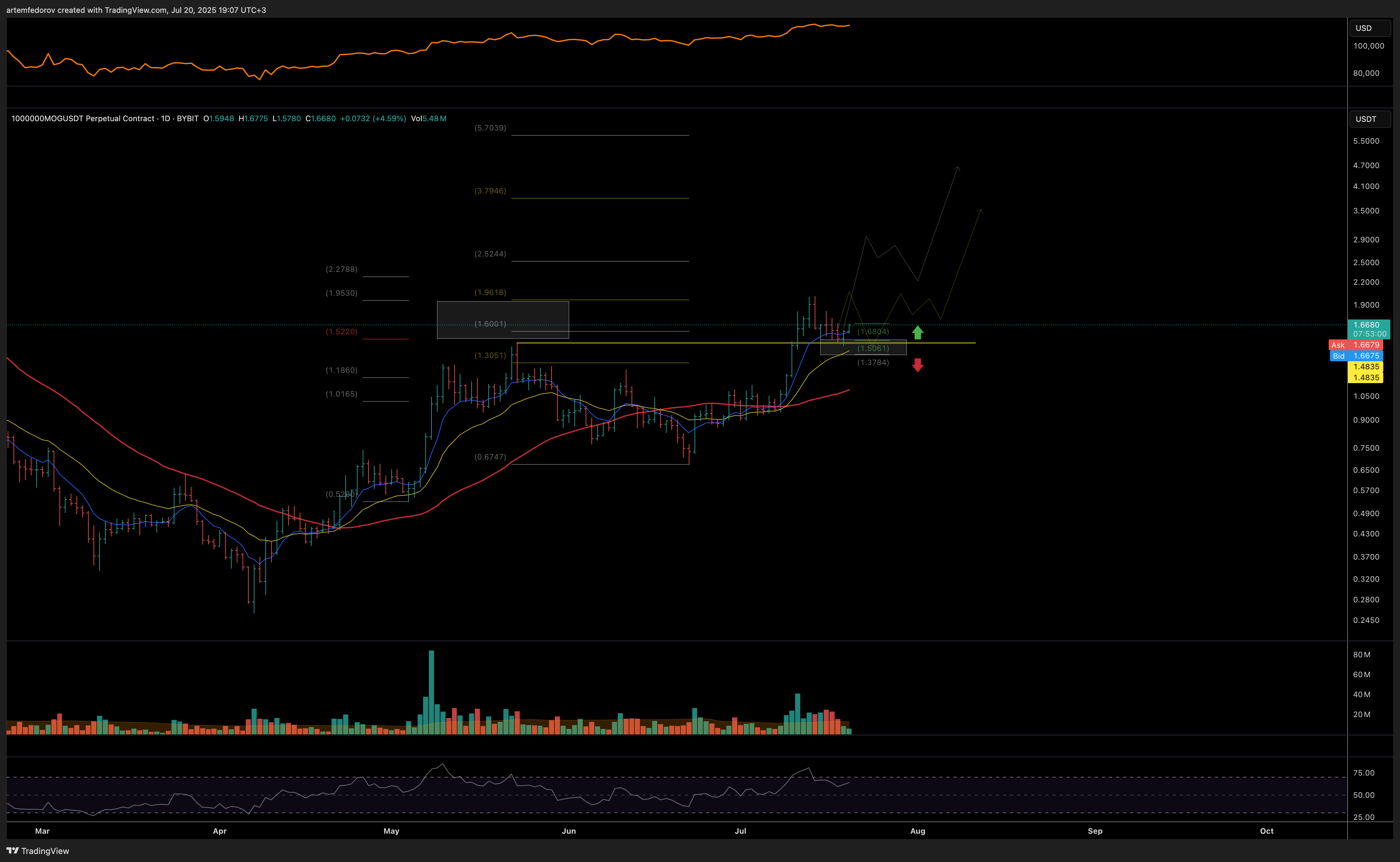This screenshot has width=1400, height=862.
Task: Click the level label (1.3051)
Action: pyautogui.click(x=490, y=356)
